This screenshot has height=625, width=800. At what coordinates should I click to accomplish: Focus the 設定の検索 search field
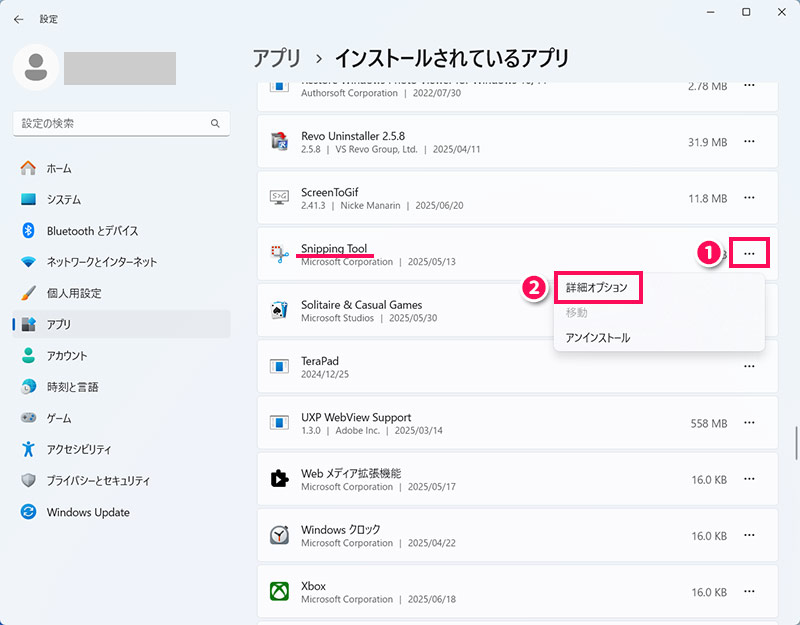point(121,123)
